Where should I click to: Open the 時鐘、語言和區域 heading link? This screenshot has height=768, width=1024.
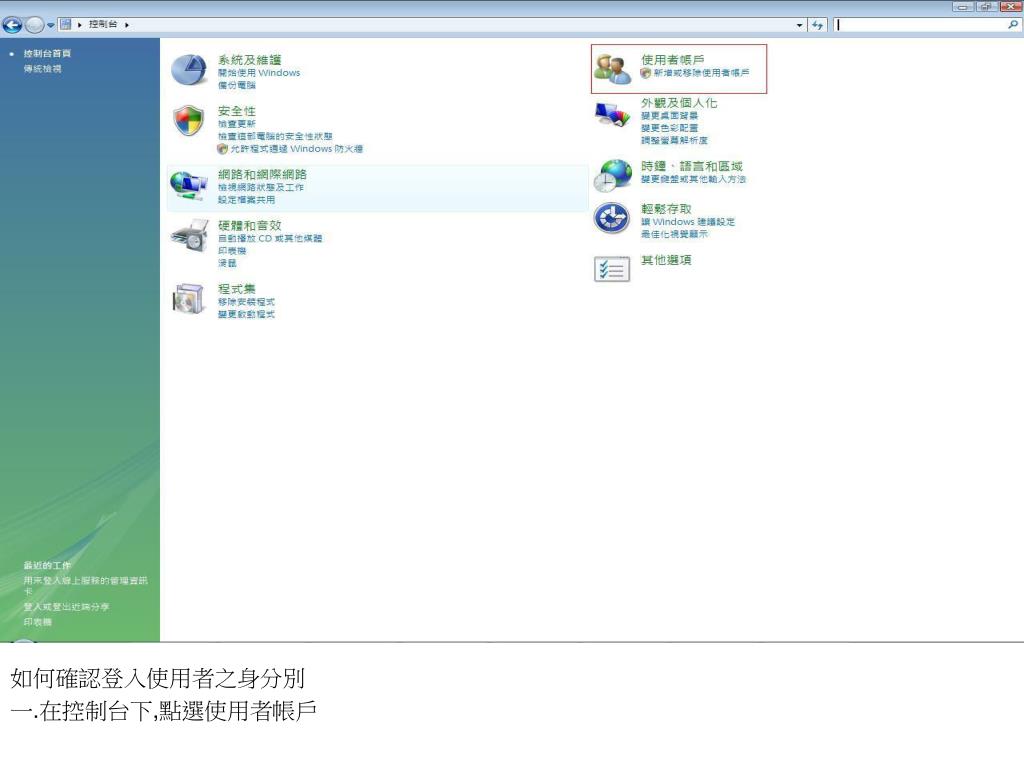[x=692, y=167]
